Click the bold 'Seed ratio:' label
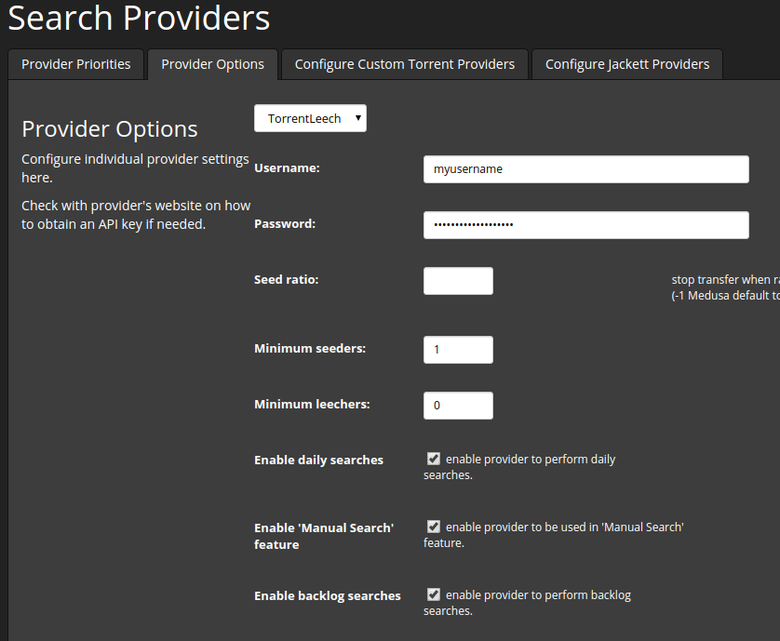Screen dimensions: 780x641 (x=286, y=279)
